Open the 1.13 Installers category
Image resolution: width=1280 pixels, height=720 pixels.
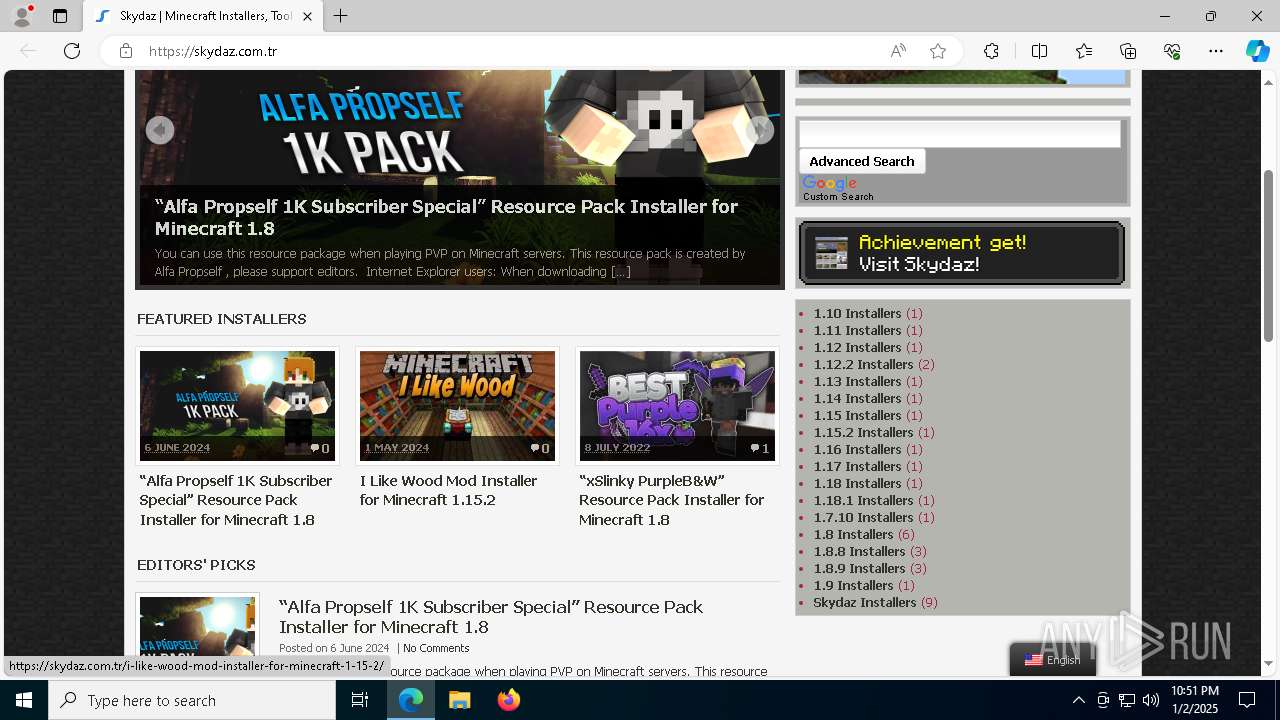[x=857, y=381]
